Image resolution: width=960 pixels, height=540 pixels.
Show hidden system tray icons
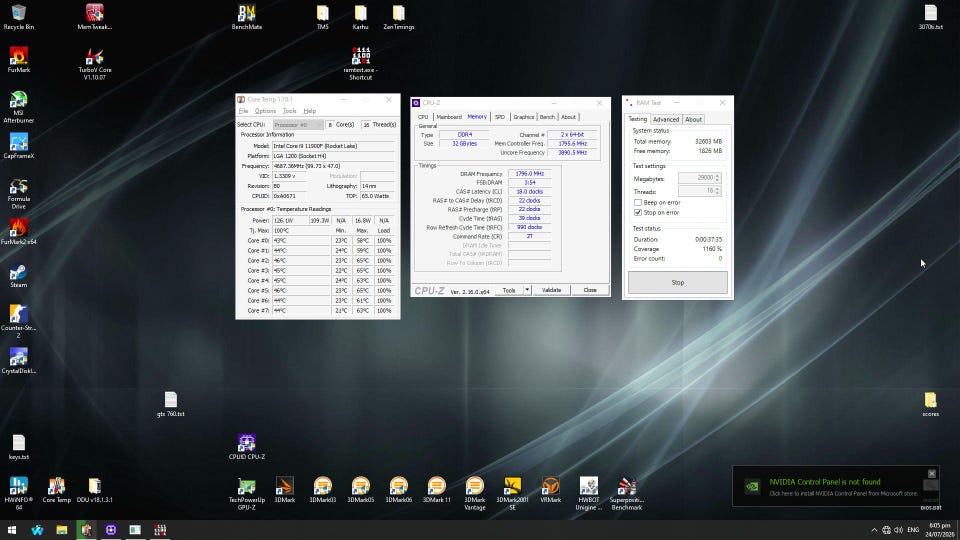pyautogui.click(x=874, y=530)
